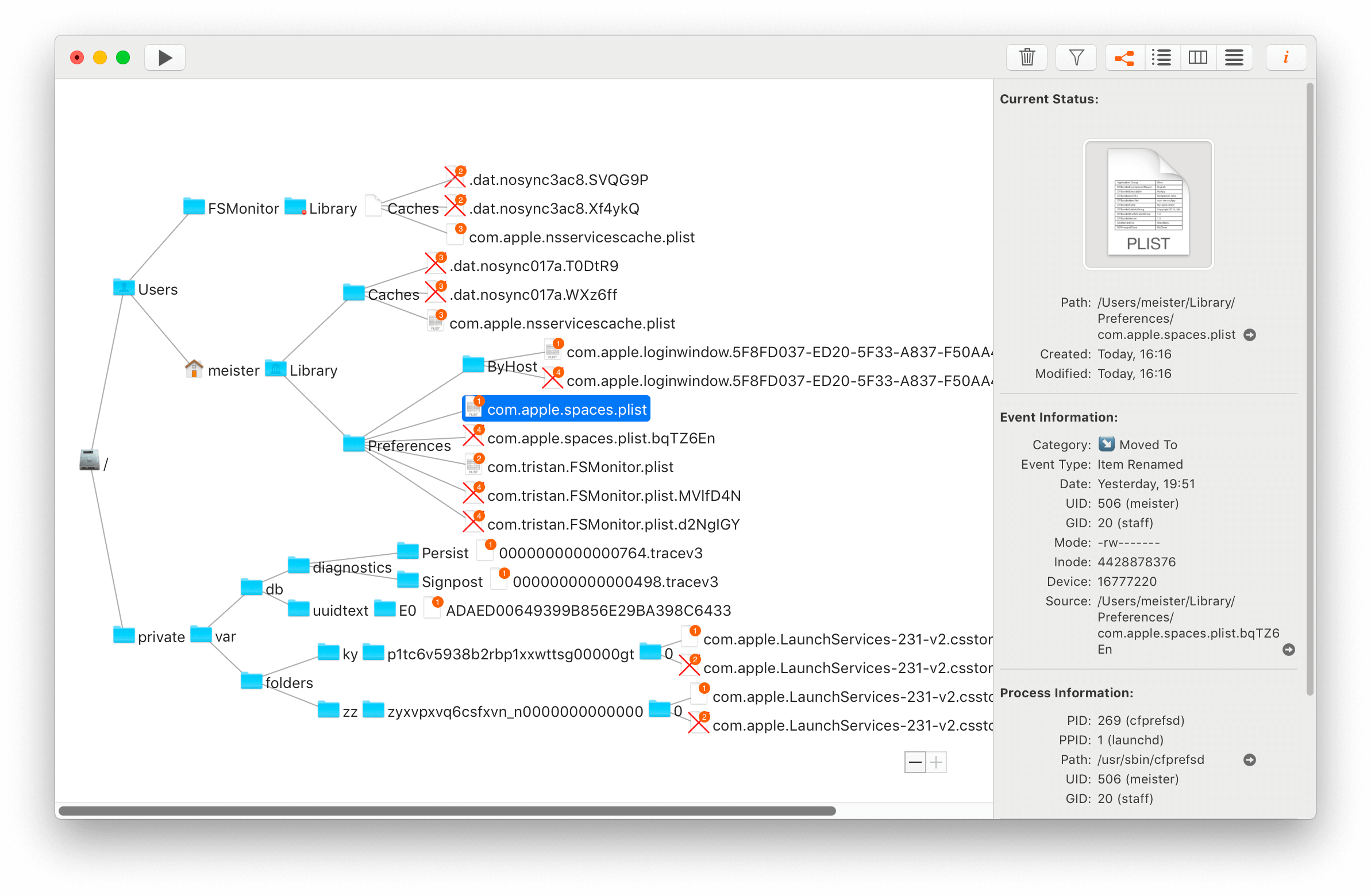
Task: Click the reveal arrow next to /usr/sbin/cfprefsd
Action: pyautogui.click(x=1249, y=760)
